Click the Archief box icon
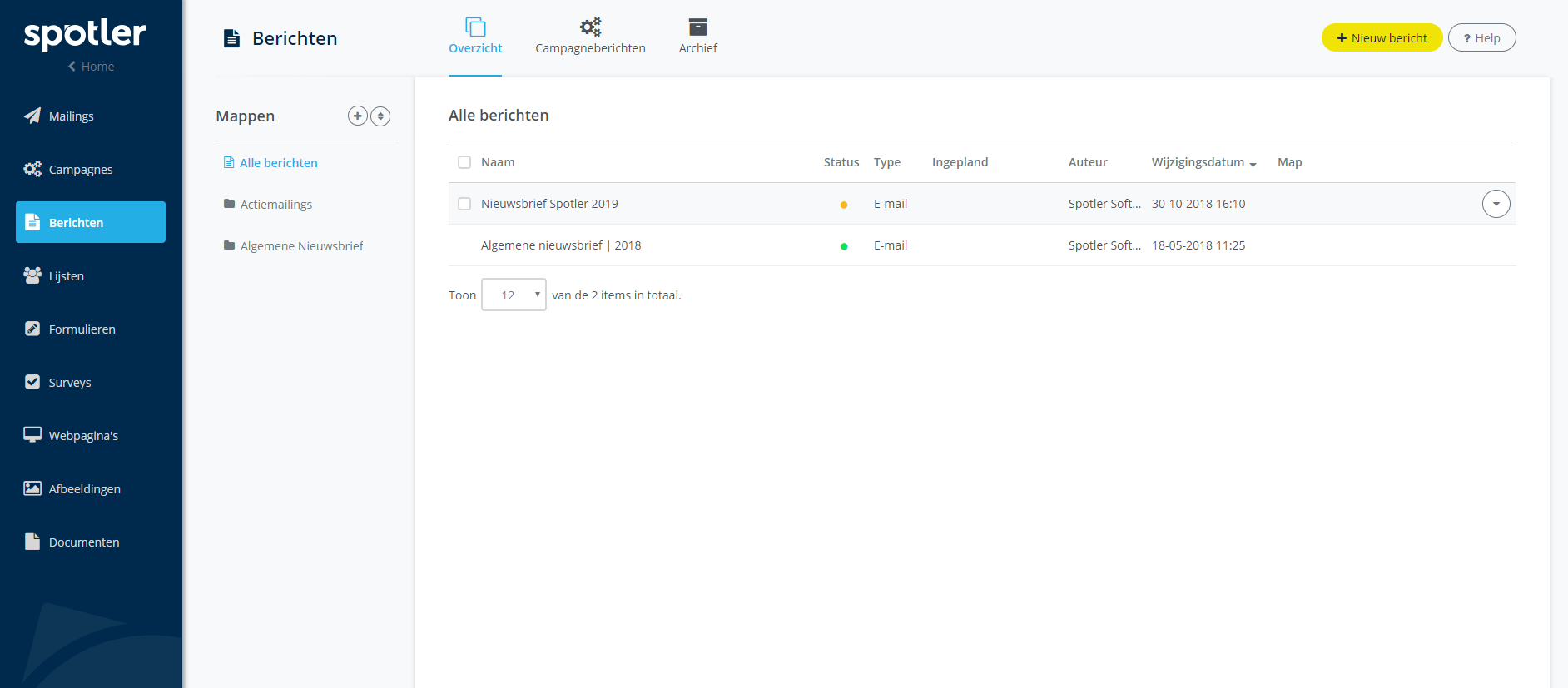Image resolution: width=1568 pixels, height=688 pixels. click(x=698, y=27)
